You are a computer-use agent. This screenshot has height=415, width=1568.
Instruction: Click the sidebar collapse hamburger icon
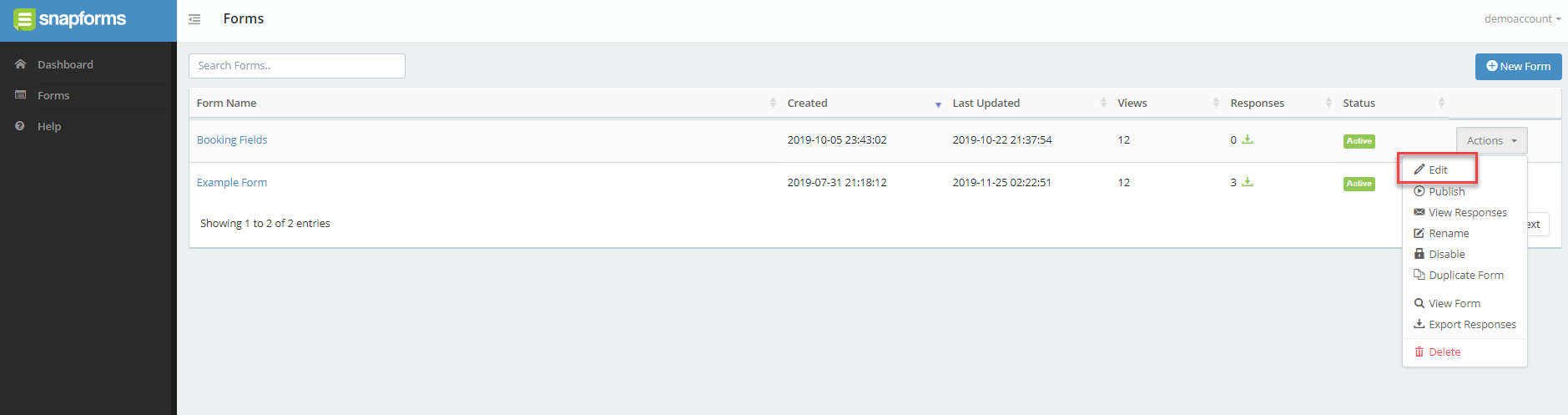pos(194,19)
